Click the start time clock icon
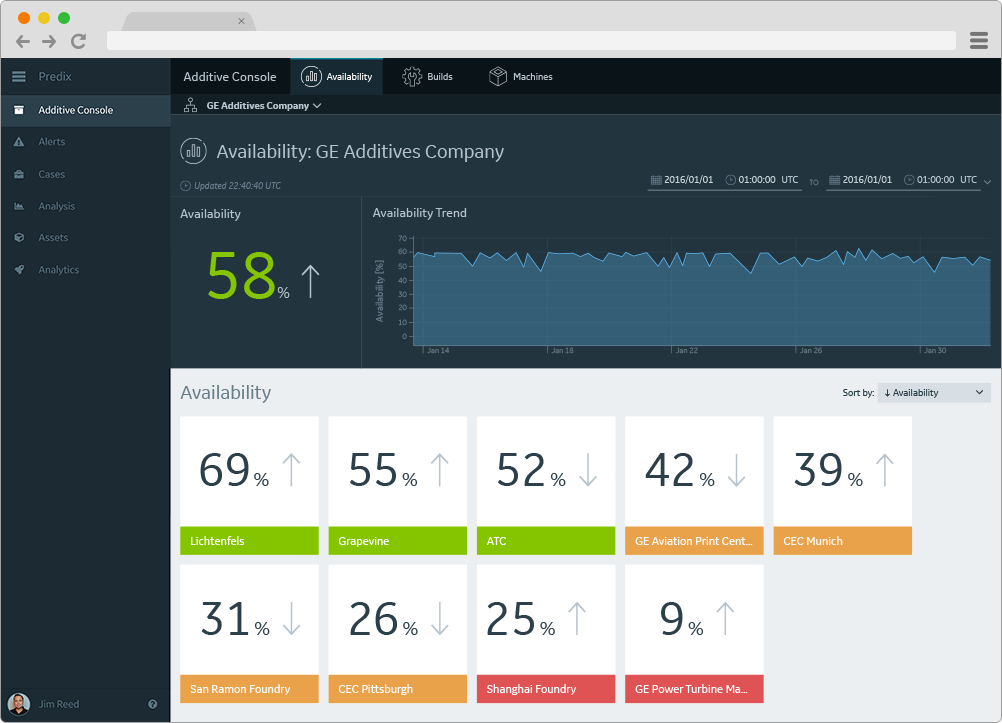 (x=730, y=180)
